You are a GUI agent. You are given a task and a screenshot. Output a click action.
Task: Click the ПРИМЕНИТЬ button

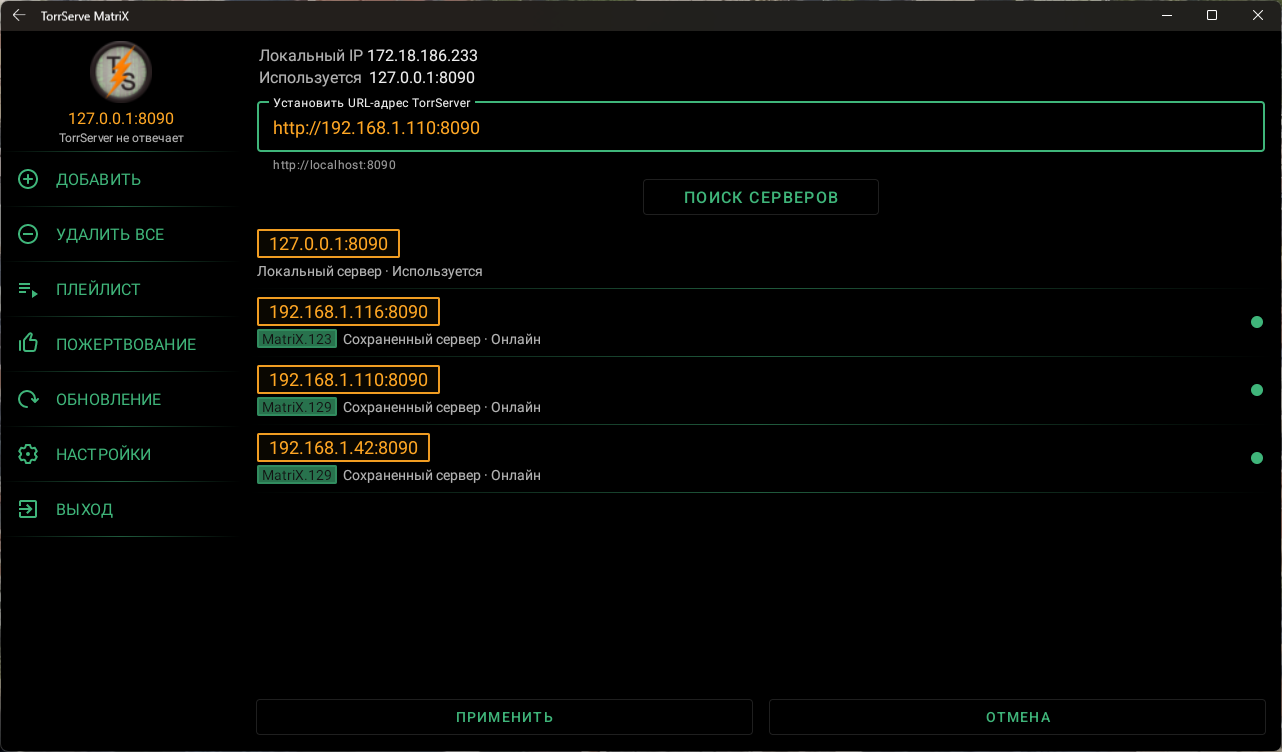[505, 717]
